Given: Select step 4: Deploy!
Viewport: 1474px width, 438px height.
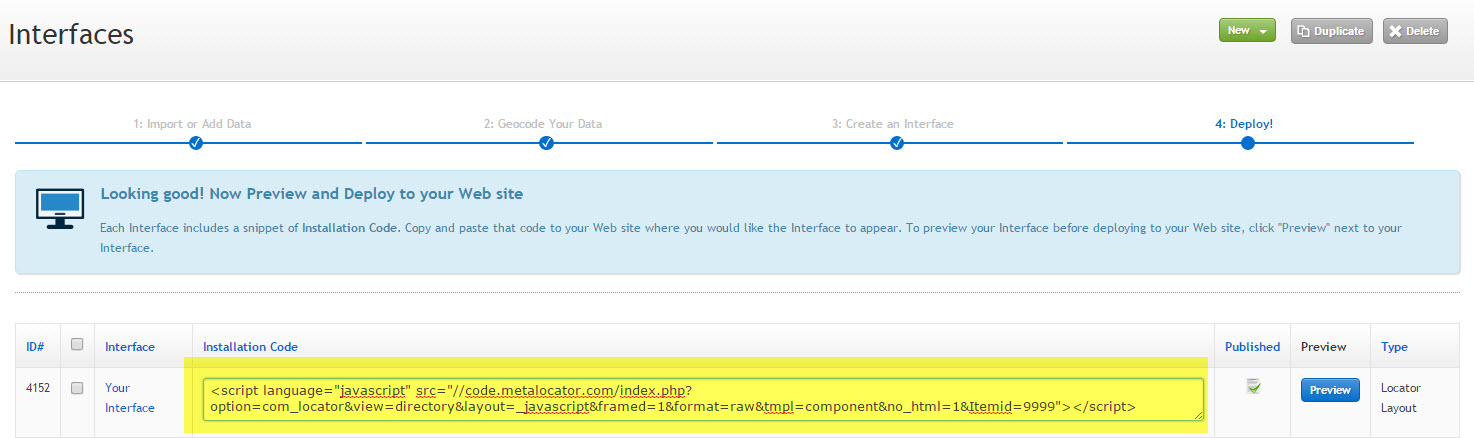Looking at the screenshot, I should tap(1244, 124).
